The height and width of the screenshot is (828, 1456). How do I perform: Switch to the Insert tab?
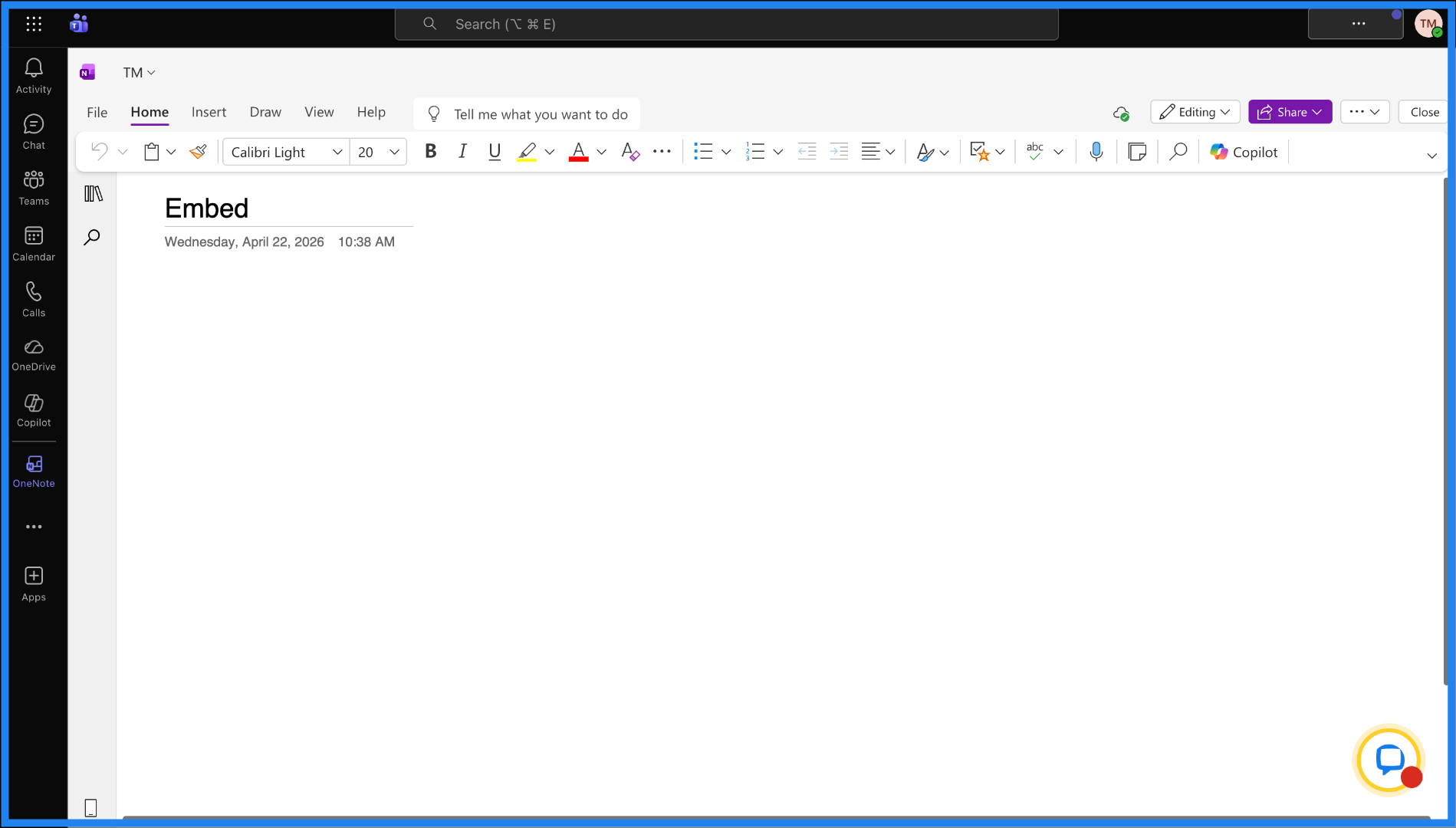coord(209,112)
